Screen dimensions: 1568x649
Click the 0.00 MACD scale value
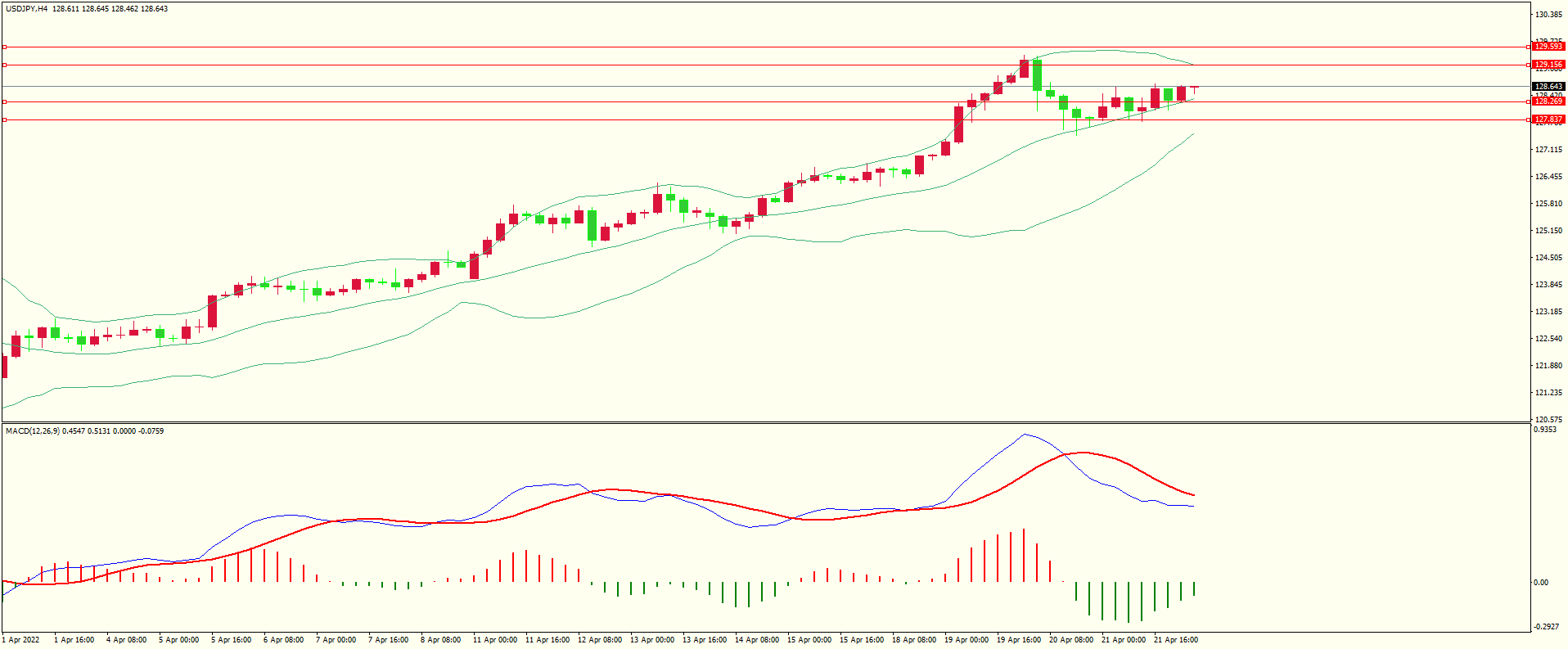pyautogui.click(x=1541, y=583)
